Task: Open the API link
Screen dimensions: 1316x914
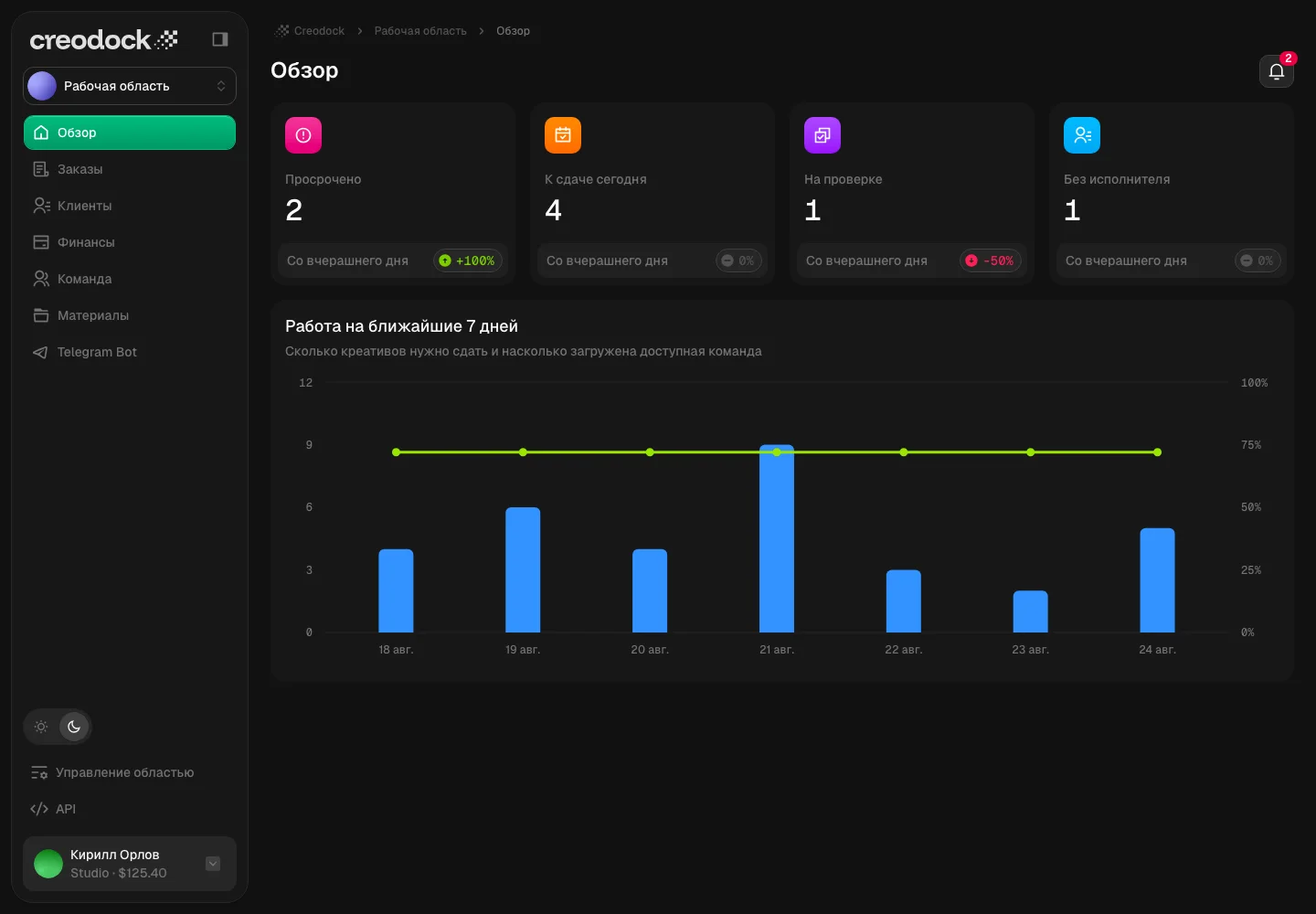Action: pos(130,809)
